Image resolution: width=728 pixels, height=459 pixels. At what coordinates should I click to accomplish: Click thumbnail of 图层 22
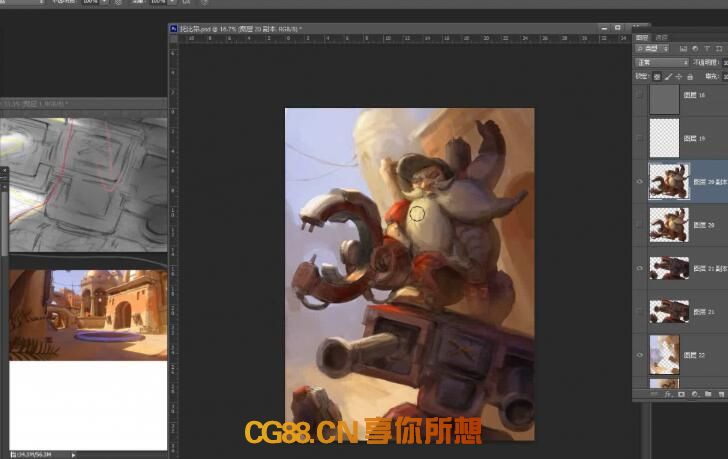(x=664, y=355)
